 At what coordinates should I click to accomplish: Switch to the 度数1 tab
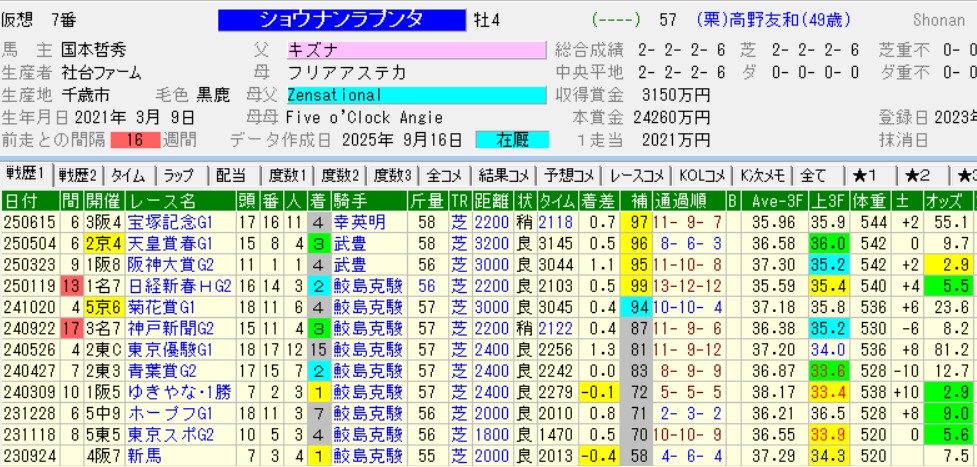(x=289, y=175)
